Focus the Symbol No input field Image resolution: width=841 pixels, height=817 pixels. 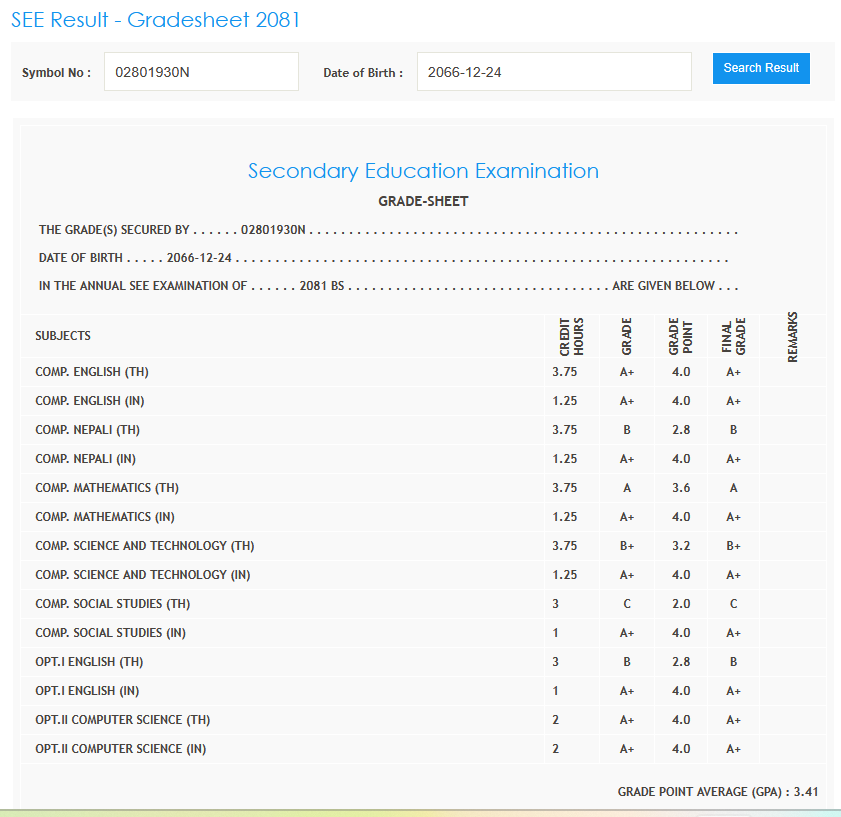tap(201, 72)
